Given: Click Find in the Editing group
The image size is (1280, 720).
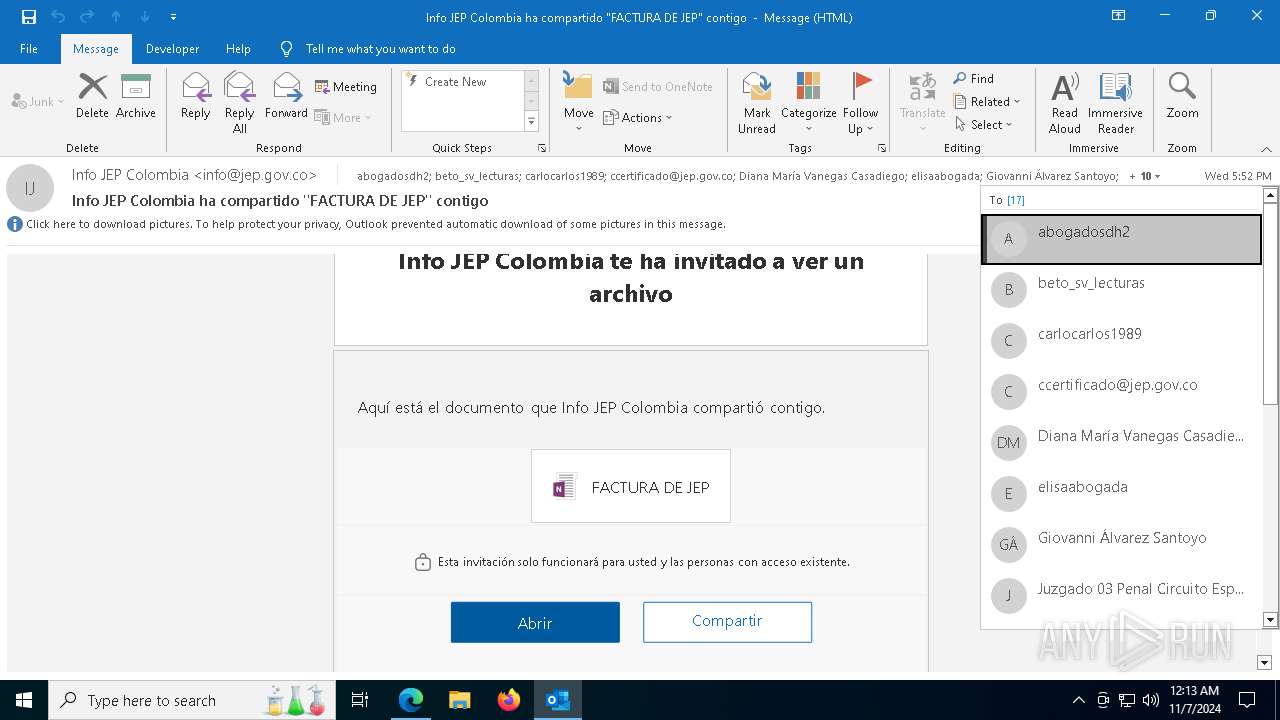Looking at the screenshot, I should 974,79.
